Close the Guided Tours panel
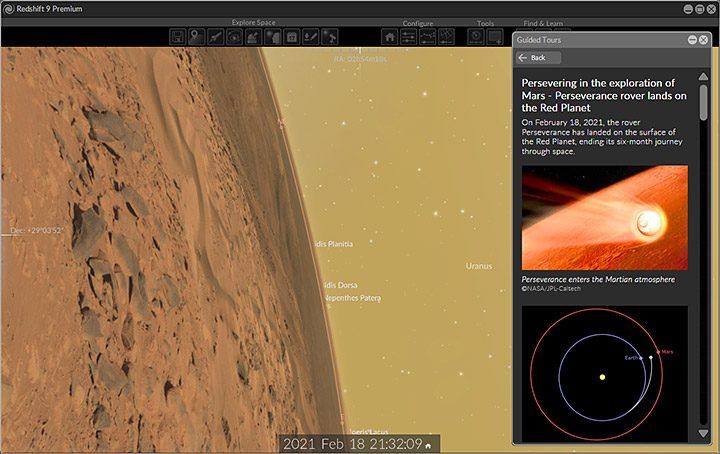This screenshot has height=454, width=720. point(703,40)
